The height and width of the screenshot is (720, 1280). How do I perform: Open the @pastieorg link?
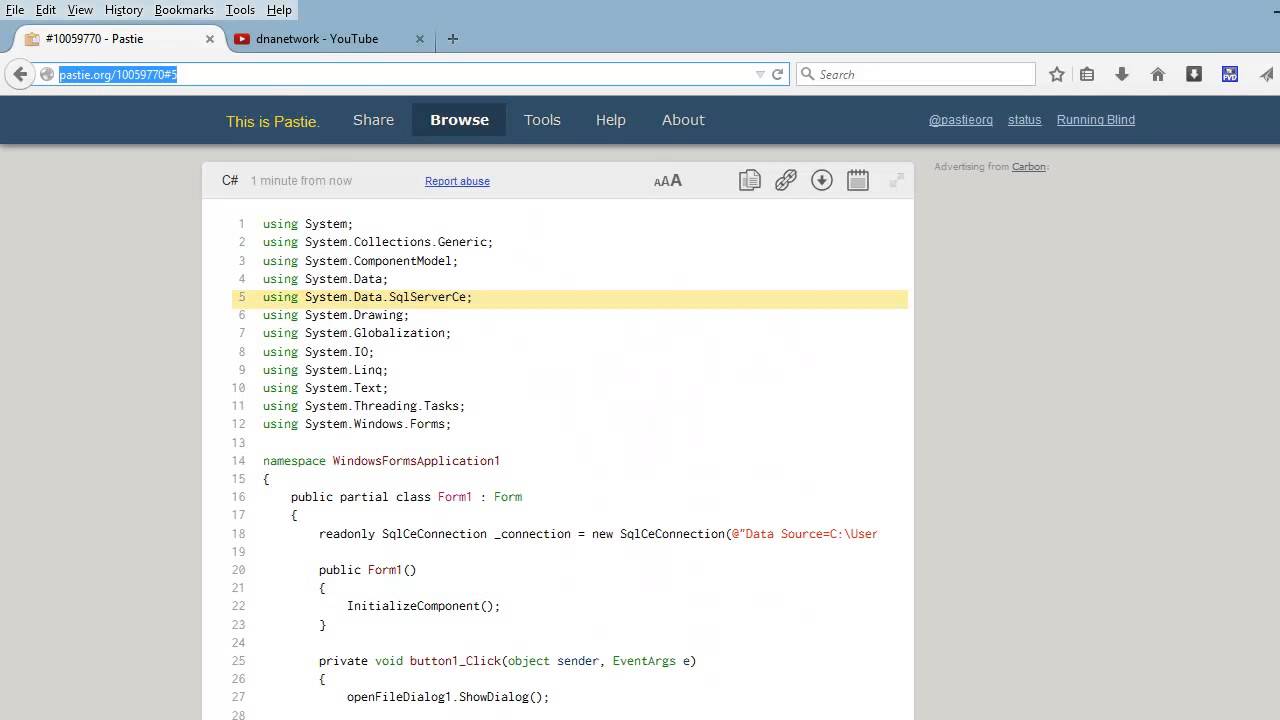click(961, 120)
